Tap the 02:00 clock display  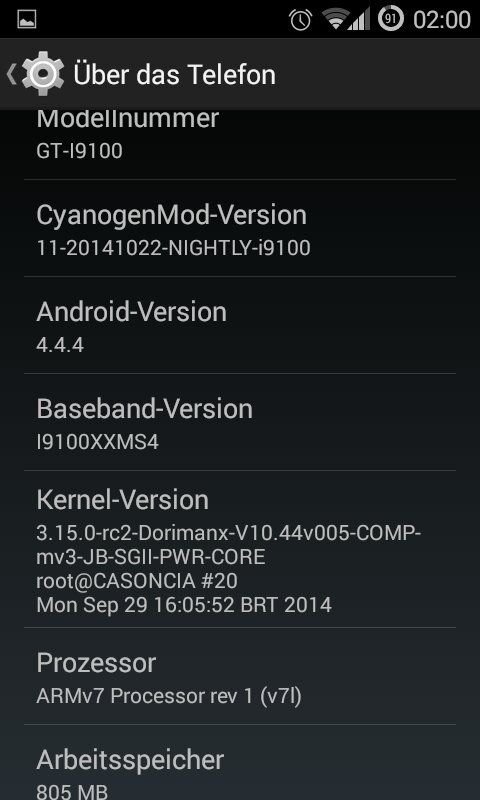pos(442,20)
